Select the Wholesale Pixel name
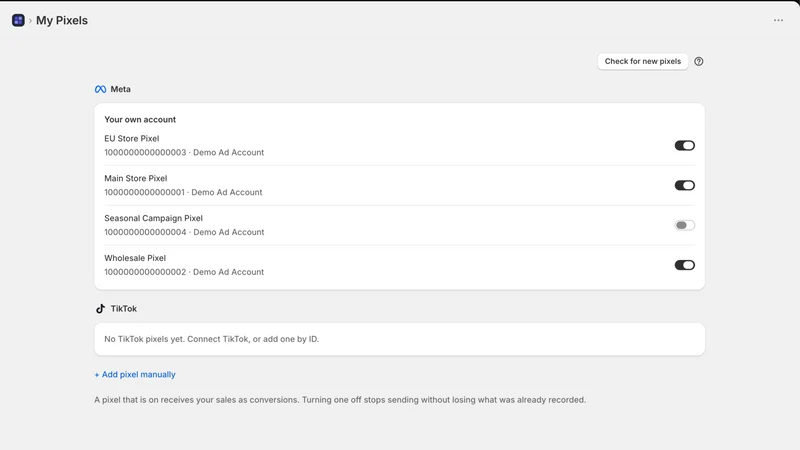 [x=135, y=258]
